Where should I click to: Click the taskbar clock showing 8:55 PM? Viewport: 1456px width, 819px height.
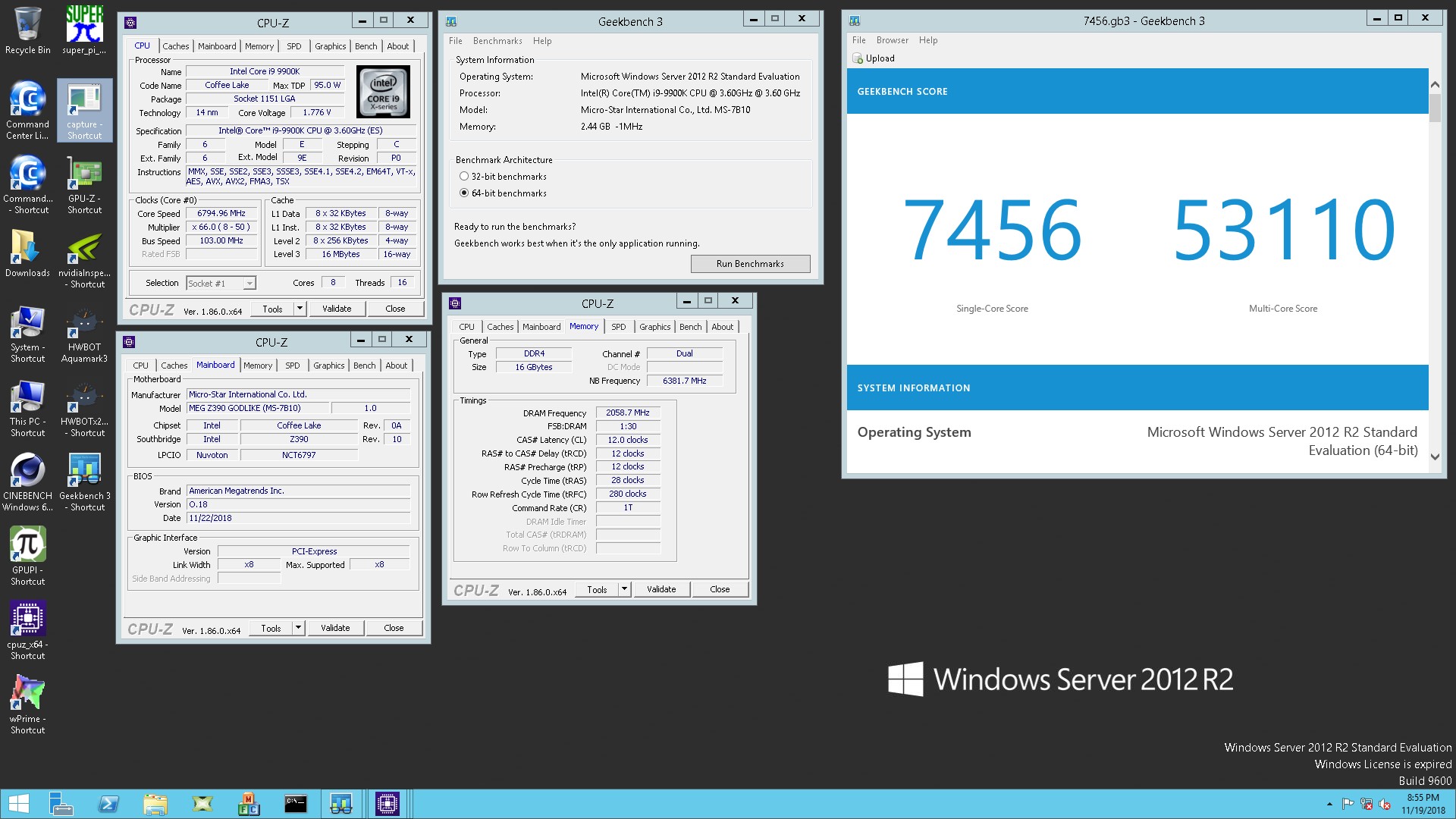click(x=1423, y=804)
